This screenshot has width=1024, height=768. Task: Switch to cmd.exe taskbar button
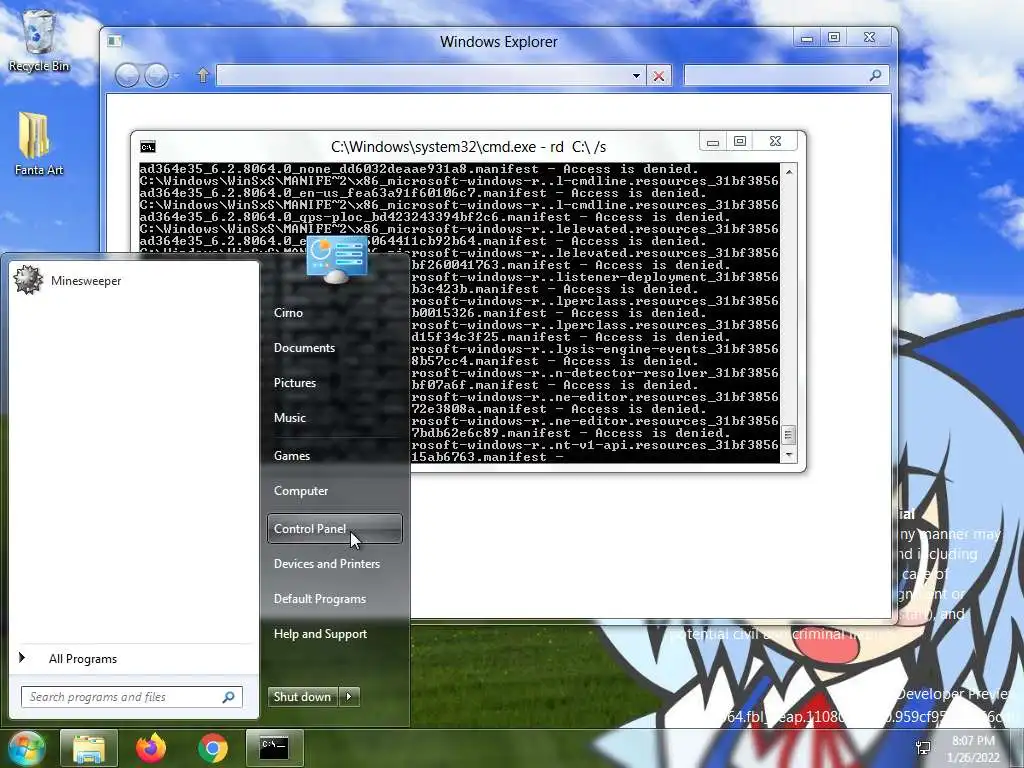pos(274,748)
